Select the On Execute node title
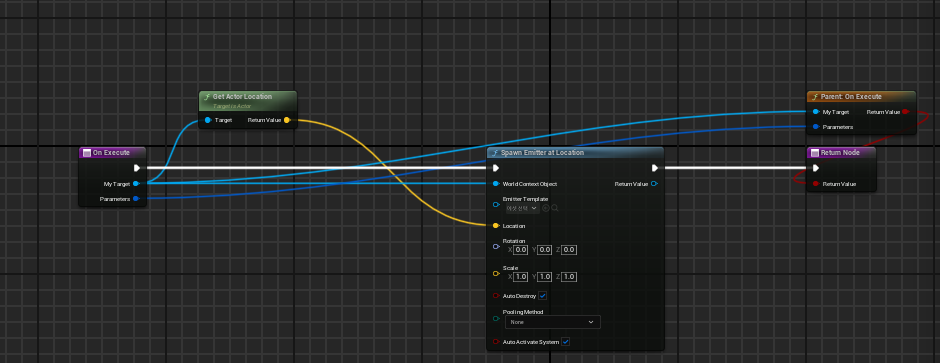 point(111,153)
